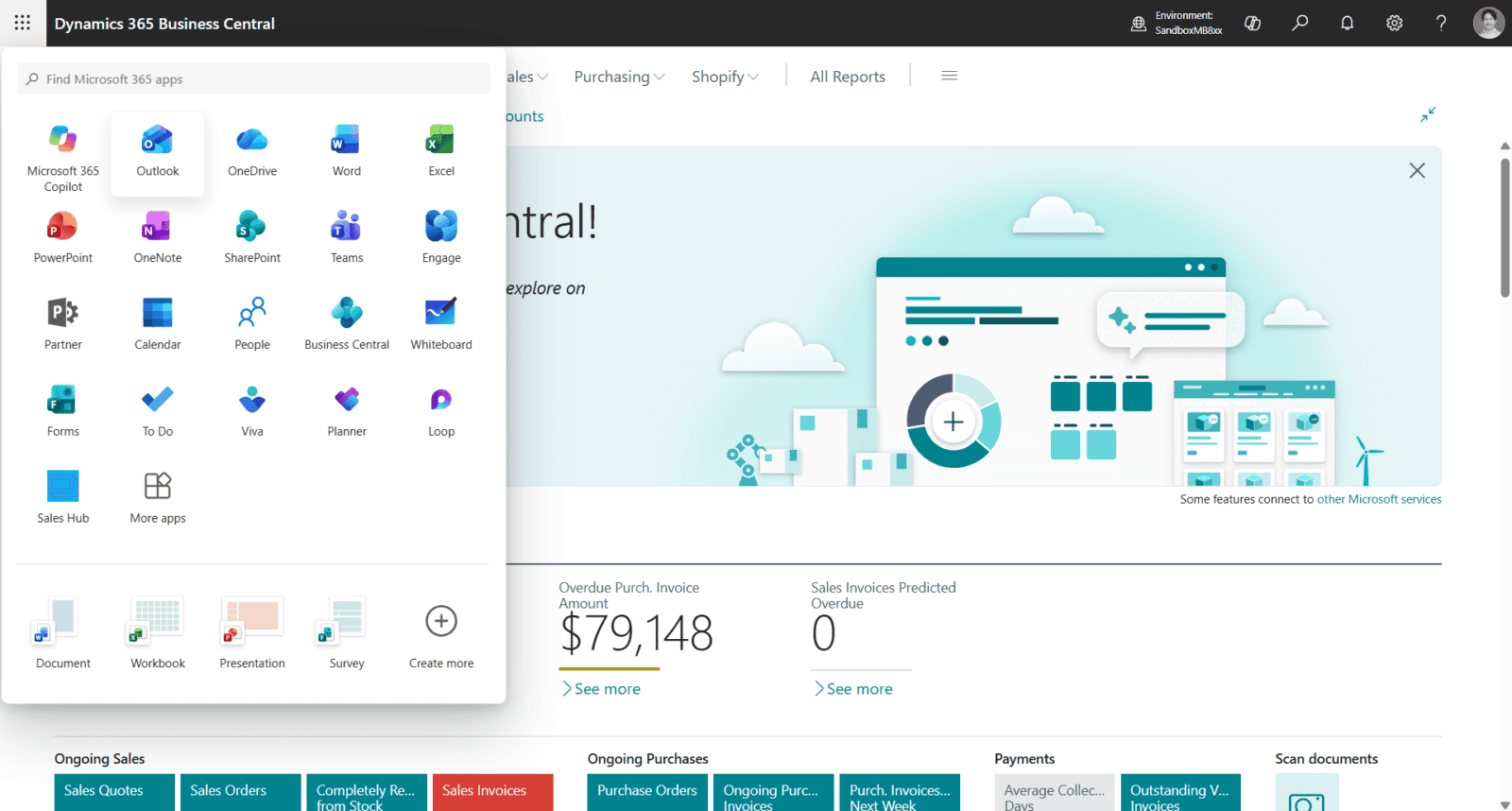Open the Sales Quotes tile
Viewport: 1512px width, 811px height.
(x=114, y=792)
